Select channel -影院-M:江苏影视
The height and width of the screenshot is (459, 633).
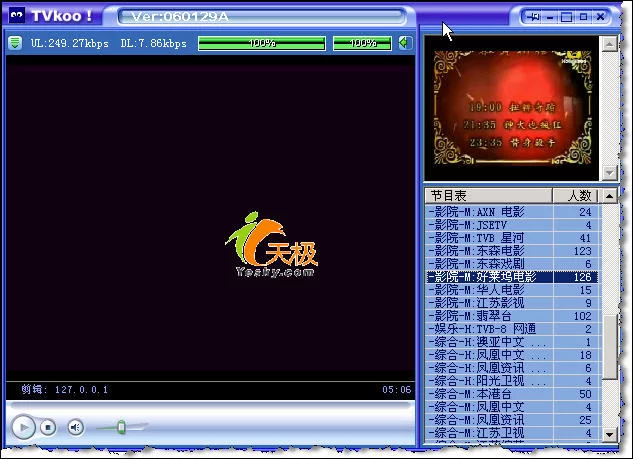(512, 303)
